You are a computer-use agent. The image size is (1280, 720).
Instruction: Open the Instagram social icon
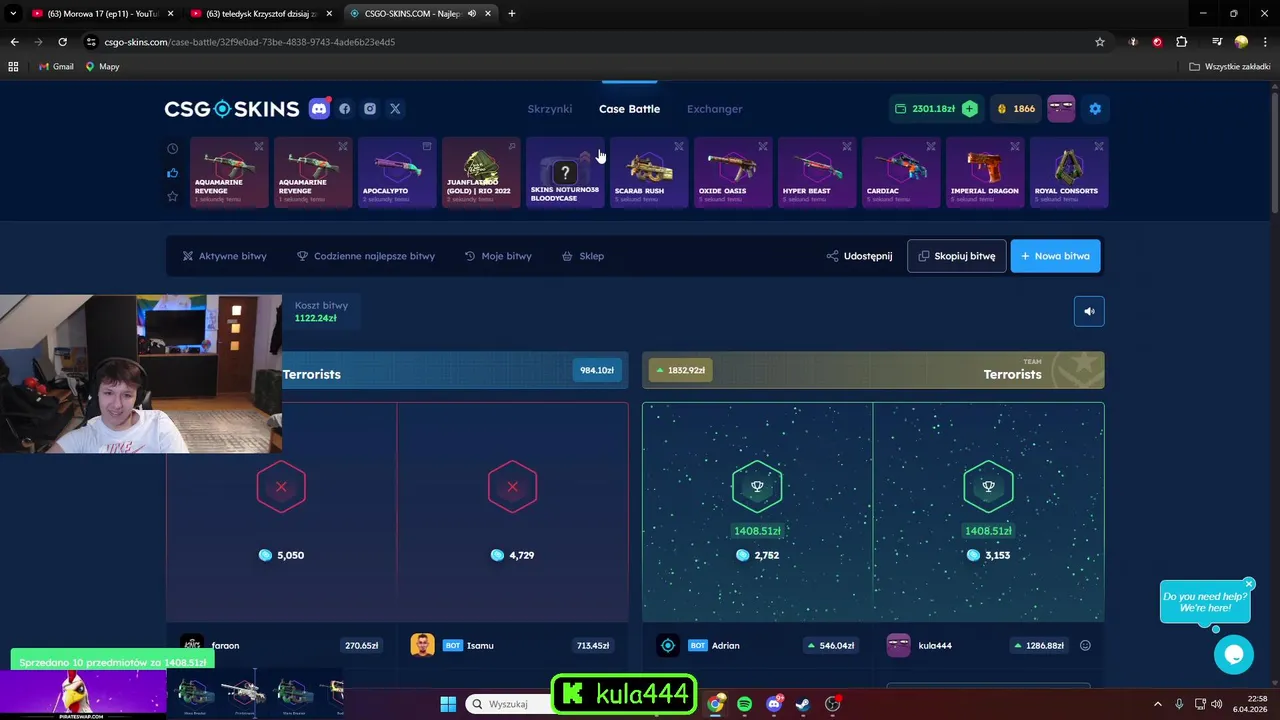click(370, 109)
